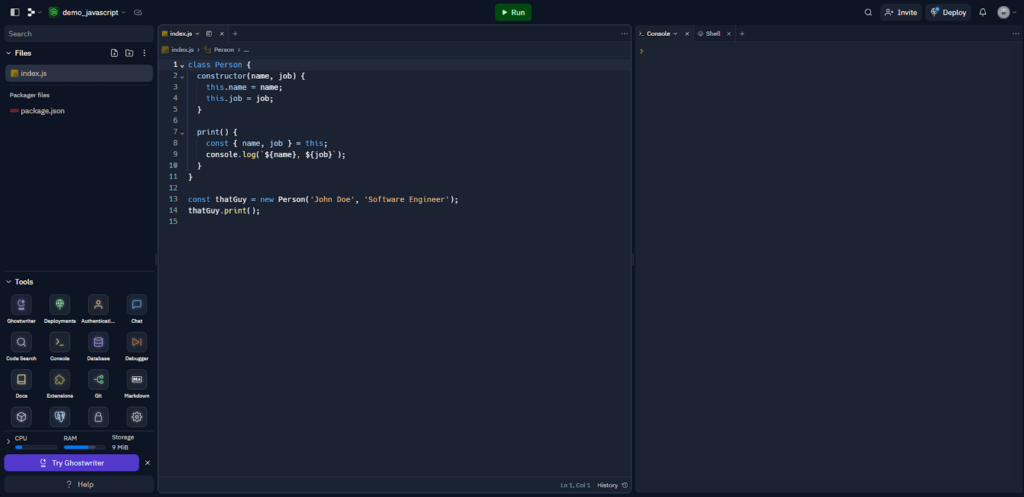The width and height of the screenshot is (1024, 497).
Task: Open Chat tool
Action: 136,304
